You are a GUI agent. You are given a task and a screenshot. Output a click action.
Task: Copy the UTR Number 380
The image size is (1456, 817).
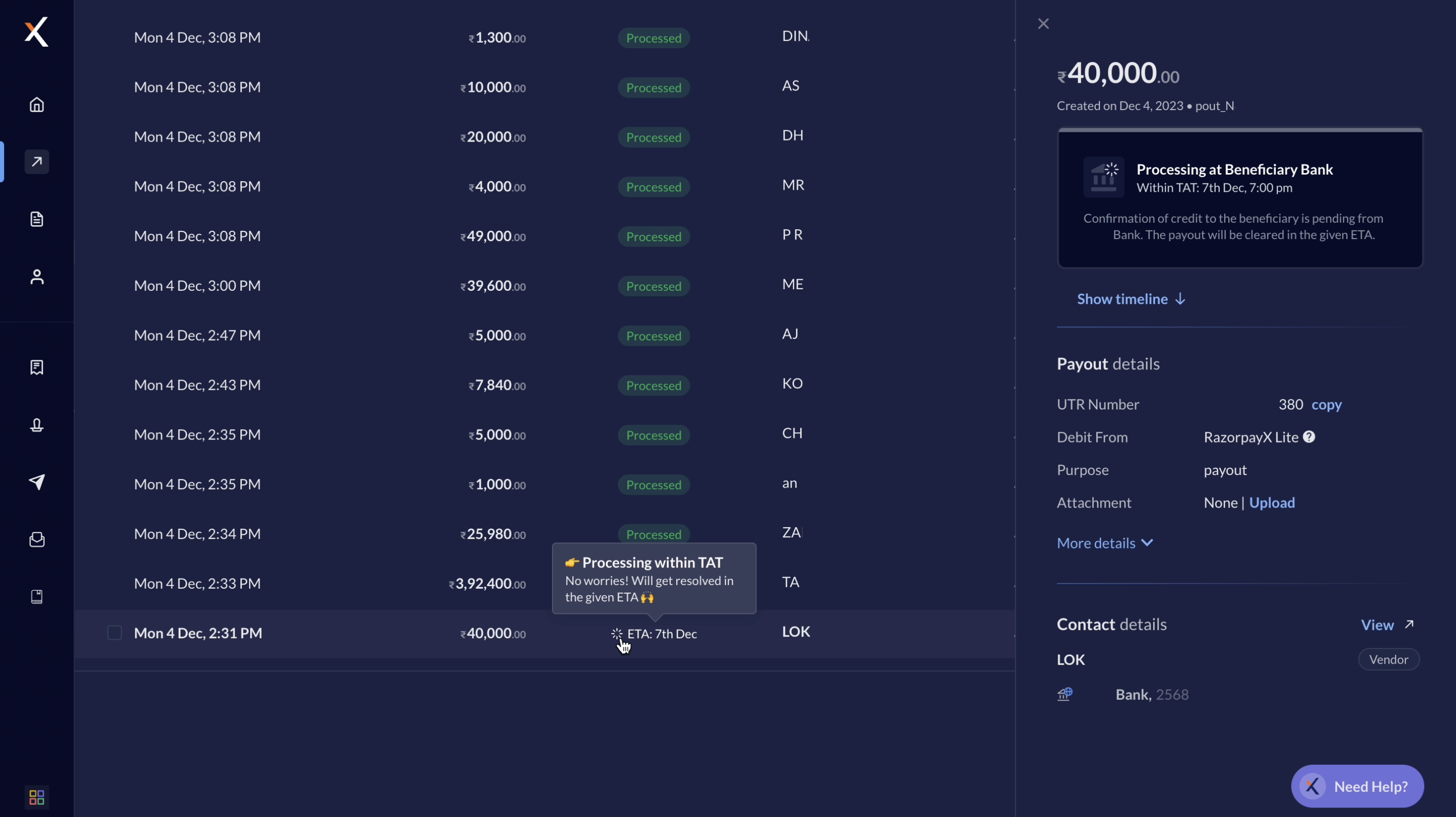point(1327,404)
